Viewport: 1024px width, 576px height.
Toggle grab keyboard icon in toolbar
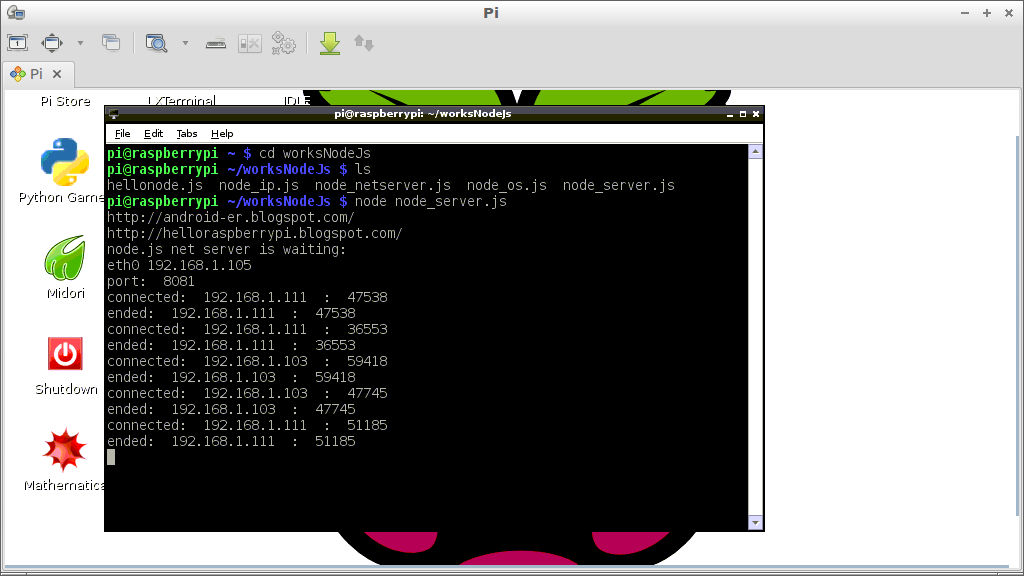pyautogui.click(x=216, y=44)
